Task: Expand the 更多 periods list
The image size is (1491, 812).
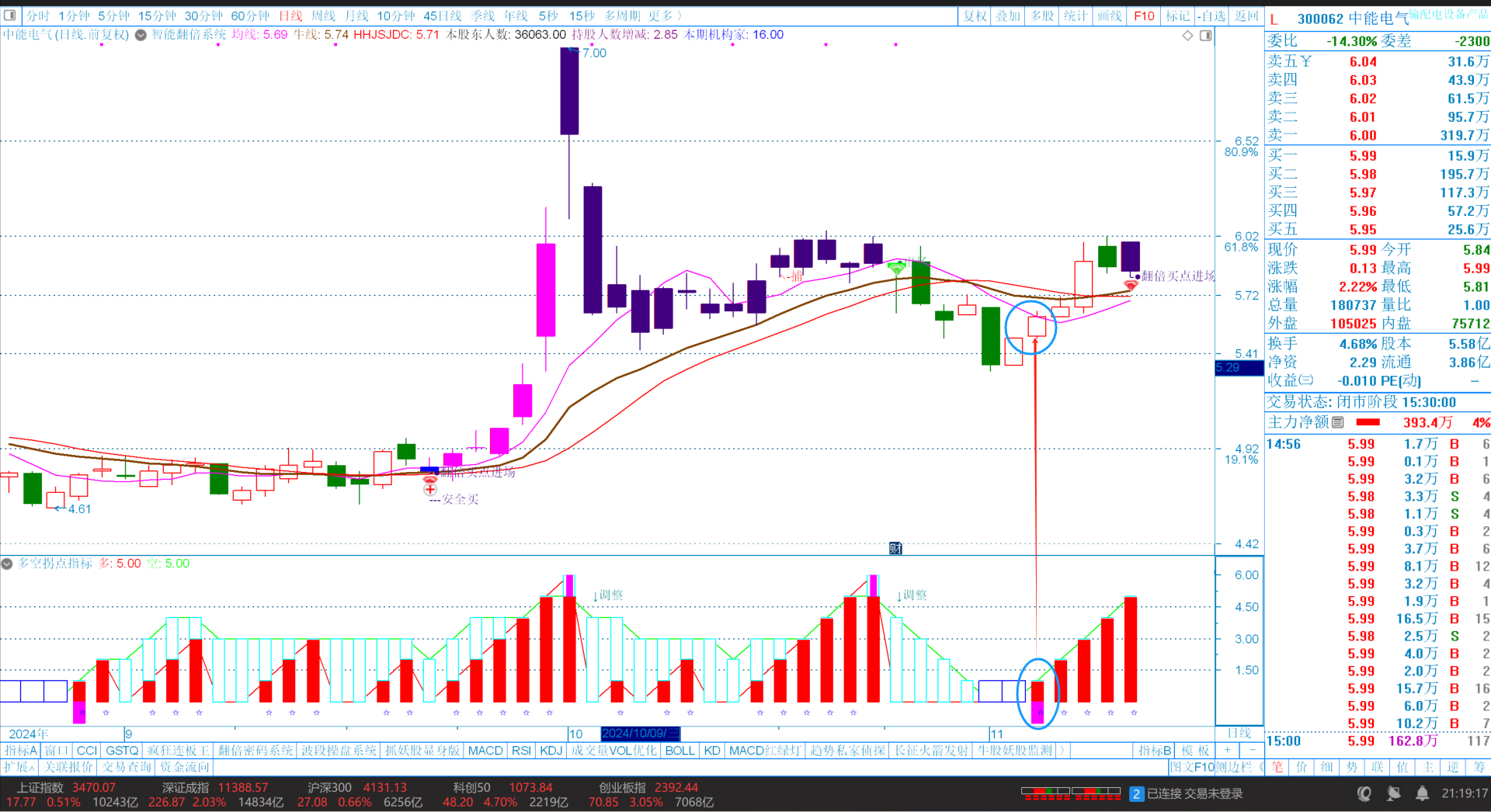Action: [665, 16]
